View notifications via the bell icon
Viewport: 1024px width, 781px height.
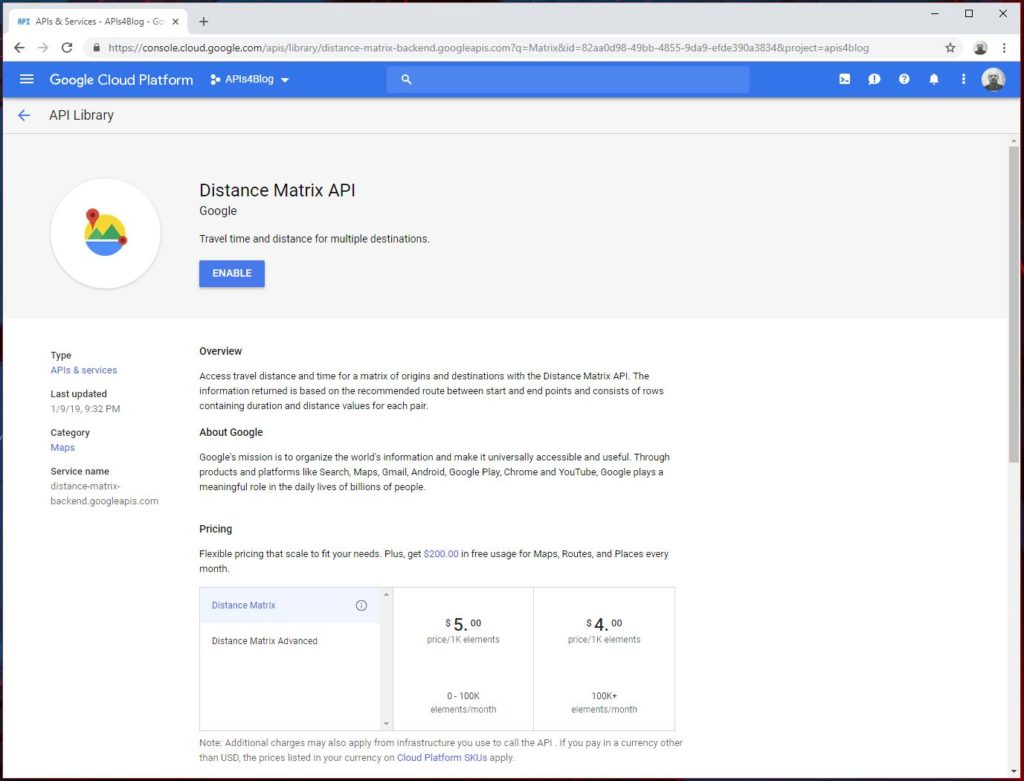[934, 79]
